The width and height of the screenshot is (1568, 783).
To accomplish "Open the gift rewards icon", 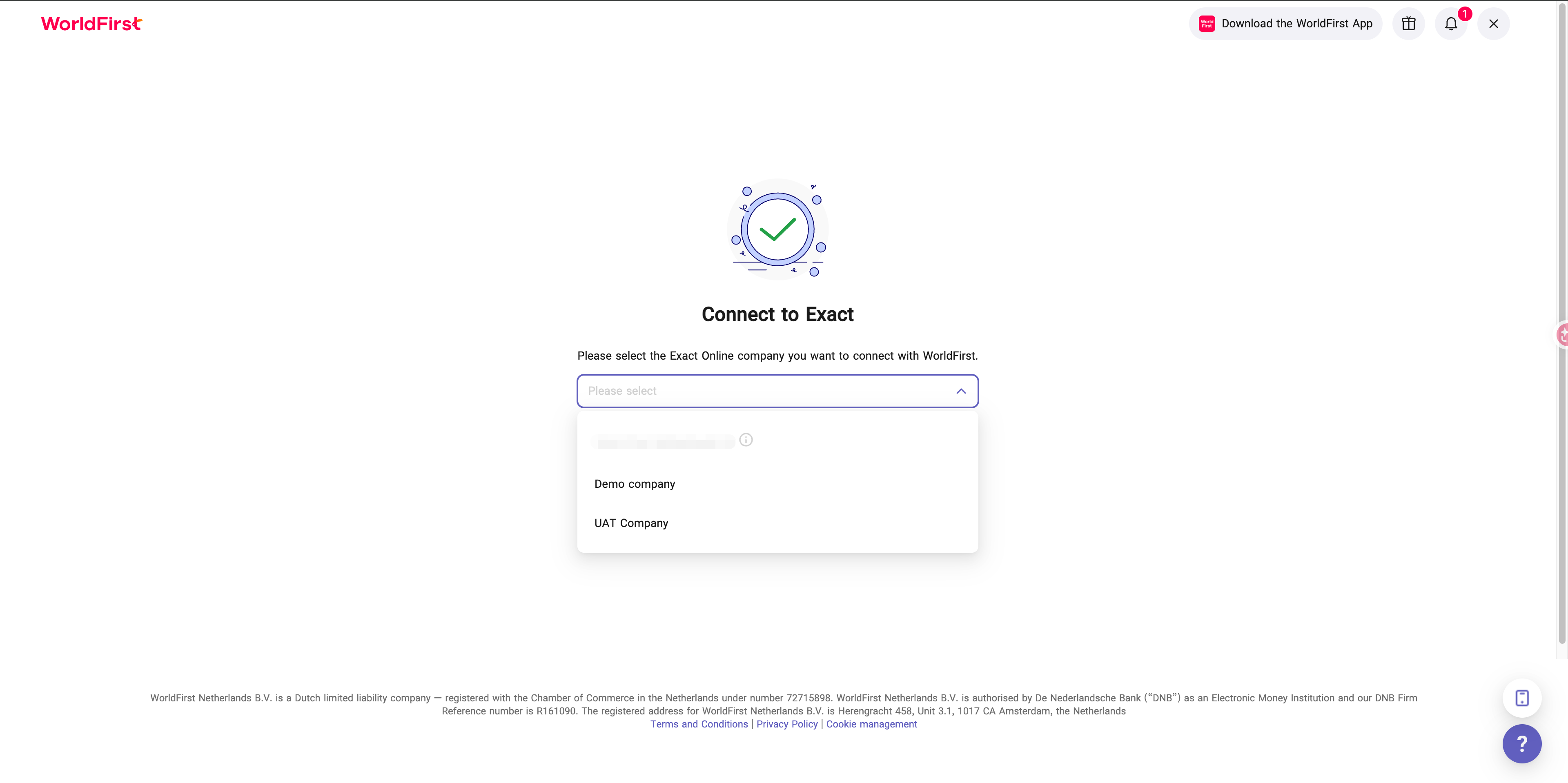I will tap(1408, 24).
